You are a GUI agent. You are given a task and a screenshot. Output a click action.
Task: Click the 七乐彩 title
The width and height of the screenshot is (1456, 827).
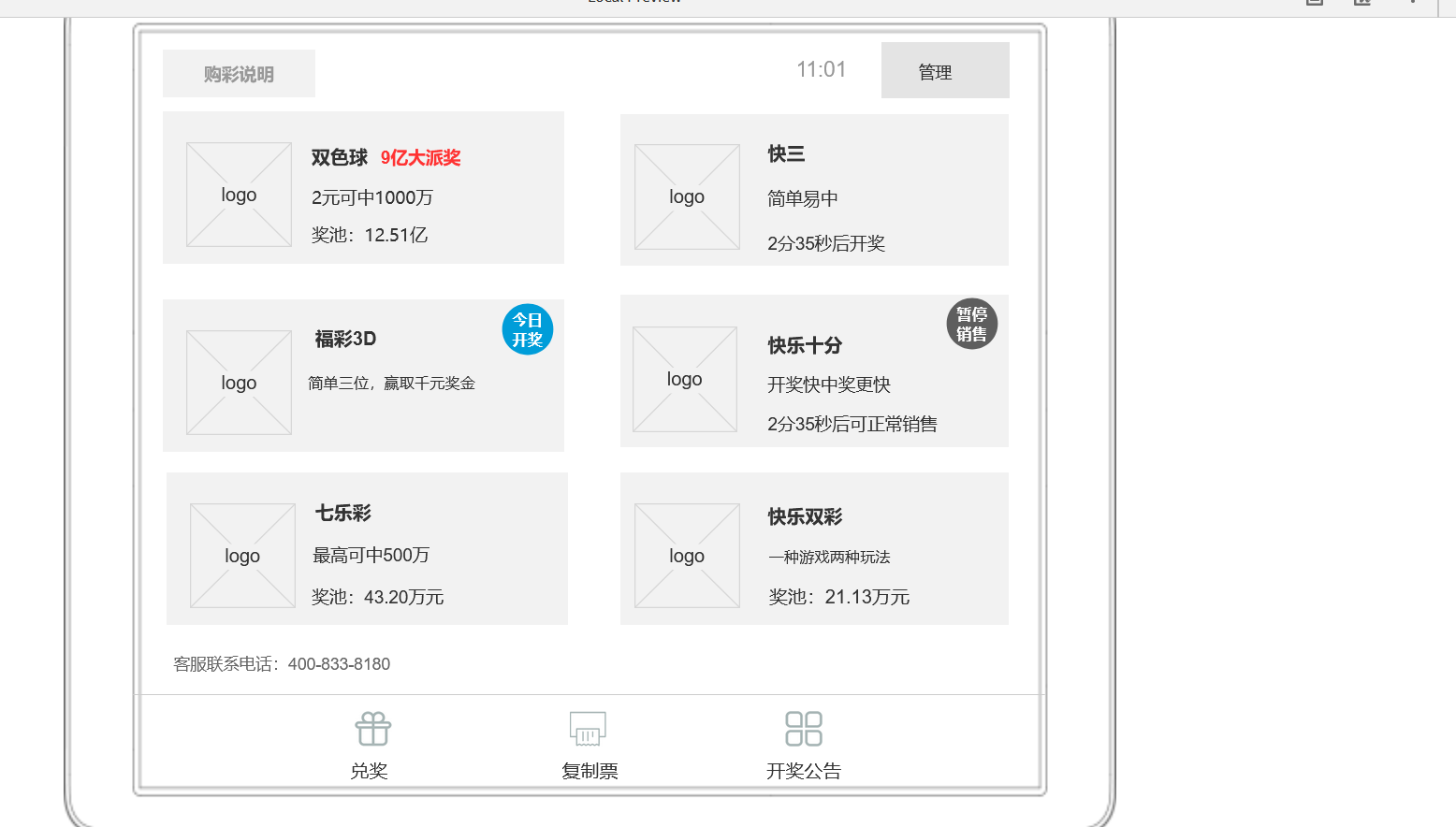coord(343,513)
